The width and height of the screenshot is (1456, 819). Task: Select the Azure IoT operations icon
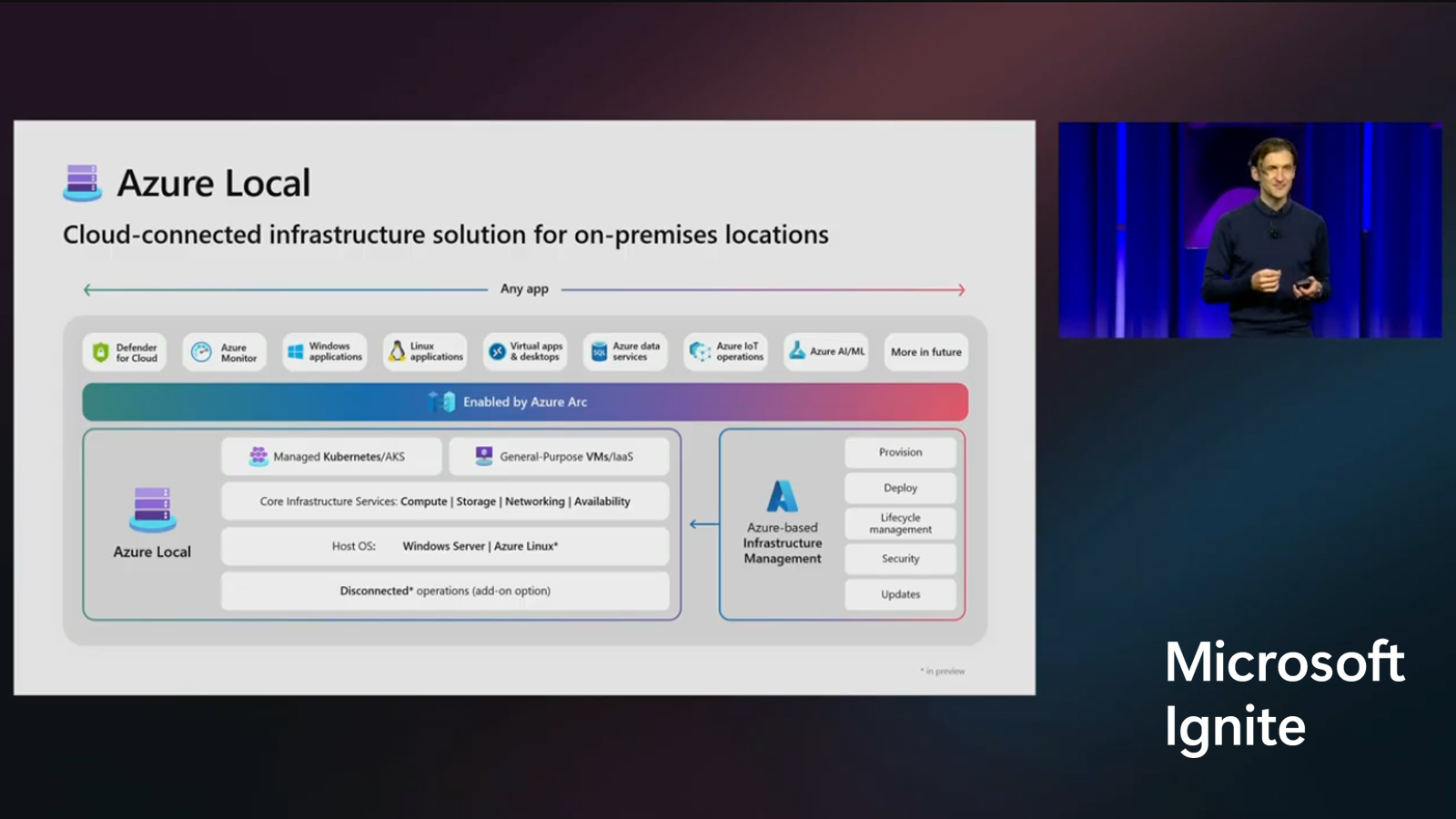(699, 351)
